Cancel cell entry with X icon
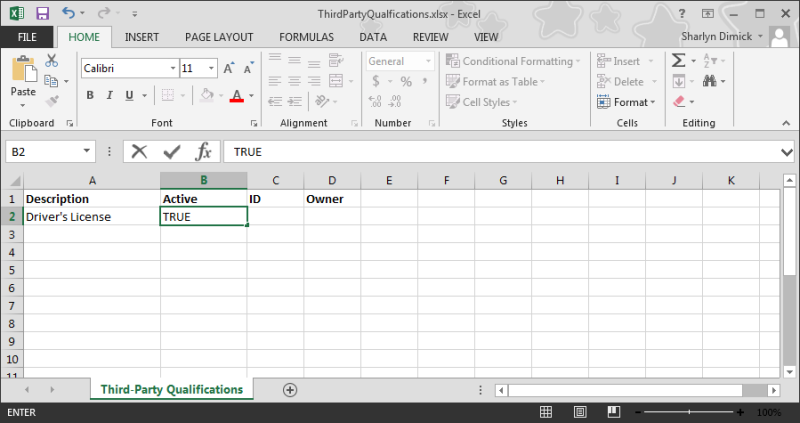The width and height of the screenshot is (800, 423). [x=139, y=151]
